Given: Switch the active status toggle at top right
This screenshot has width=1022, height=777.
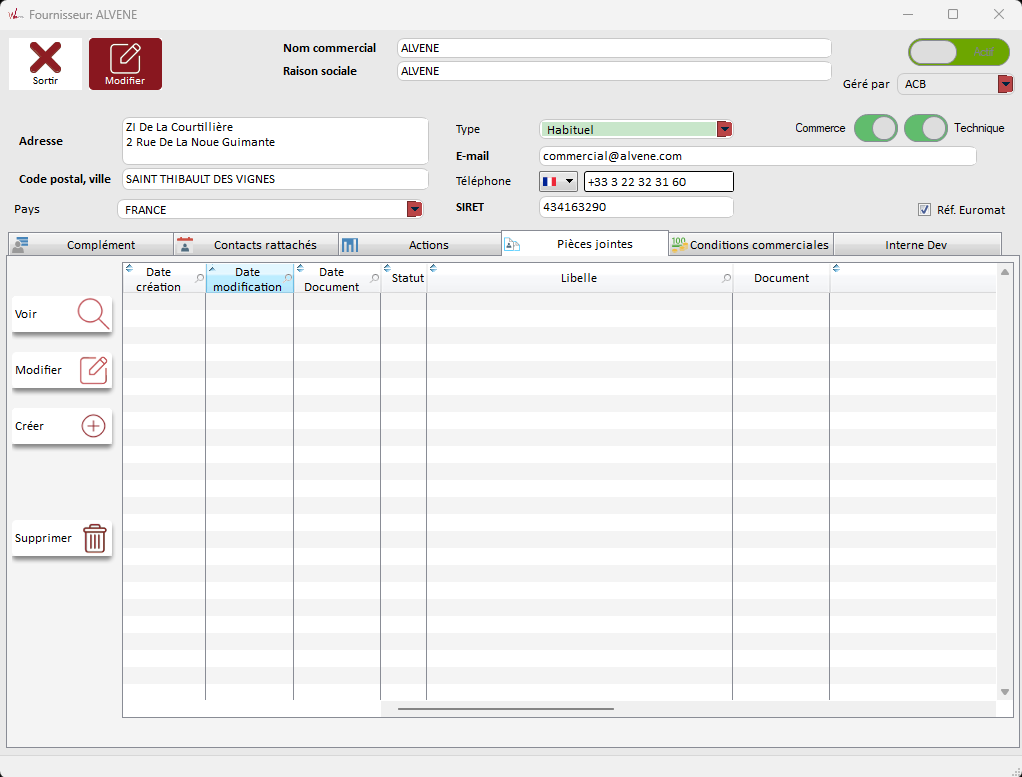Looking at the screenshot, I should tap(958, 52).
